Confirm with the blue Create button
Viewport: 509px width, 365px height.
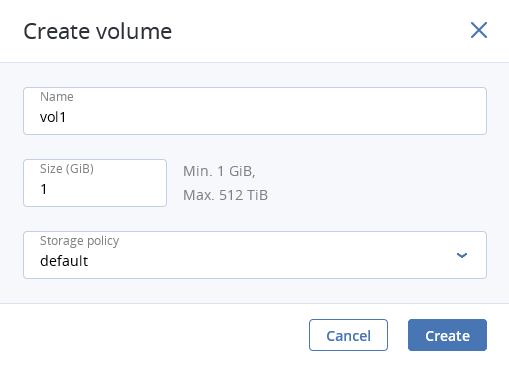click(x=447, y=335)
